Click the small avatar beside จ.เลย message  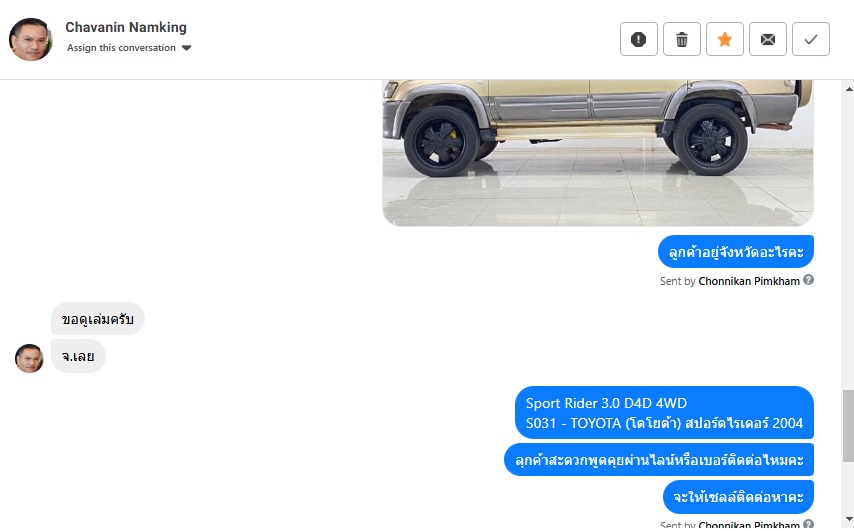tap(29, 358)
